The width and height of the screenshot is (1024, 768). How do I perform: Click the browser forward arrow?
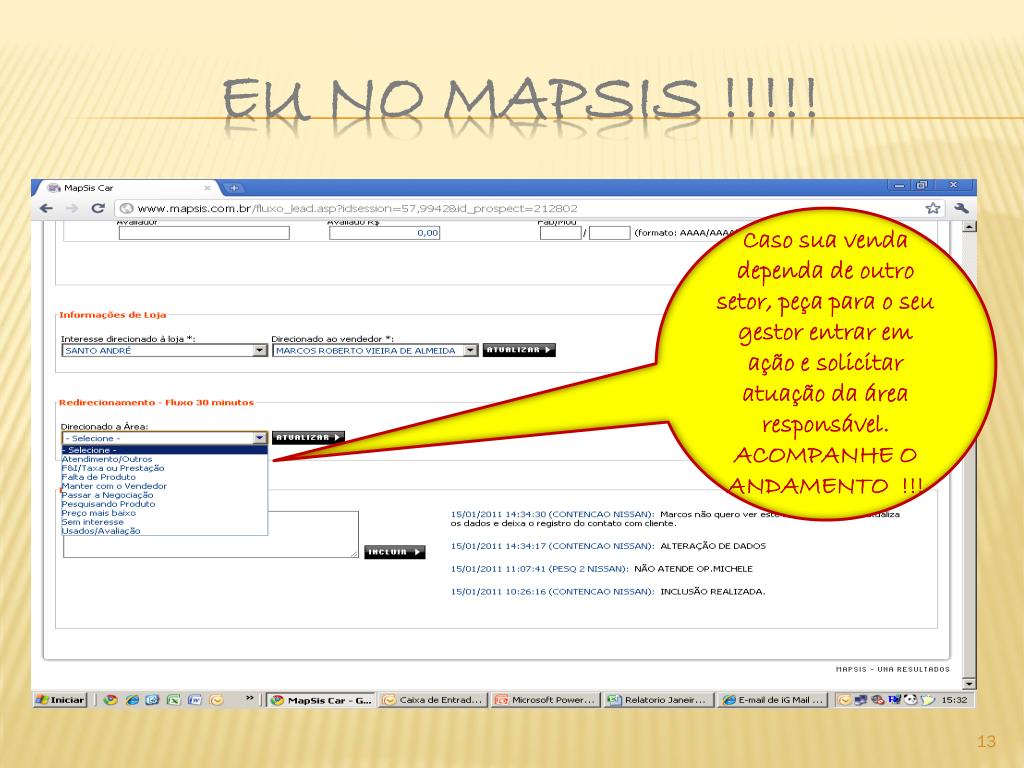point(72,208)
